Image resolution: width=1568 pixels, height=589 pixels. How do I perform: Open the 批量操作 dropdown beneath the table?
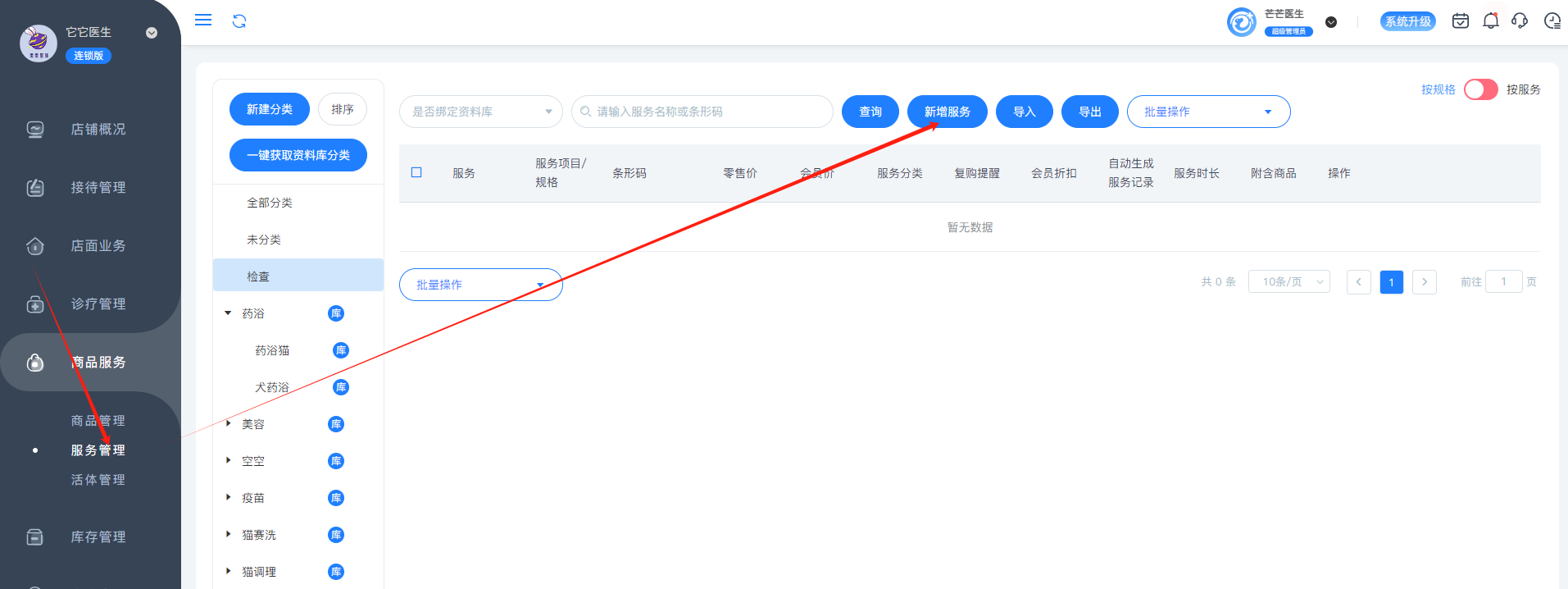click(x=481, y=285)
